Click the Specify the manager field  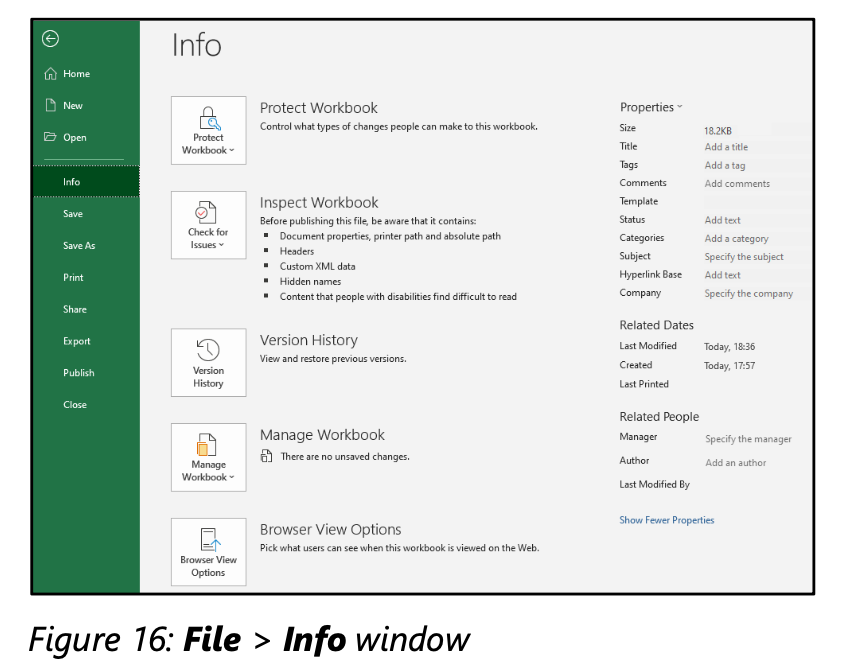tap(747, 439)
